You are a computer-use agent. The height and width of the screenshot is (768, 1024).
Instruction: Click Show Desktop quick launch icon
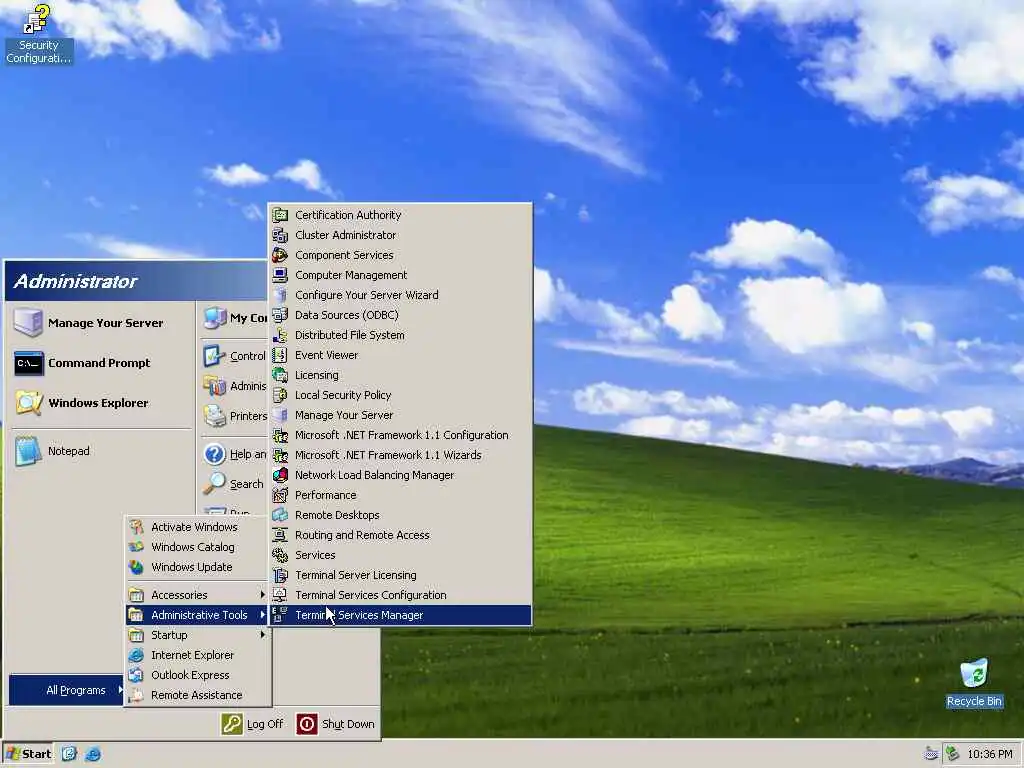coord(69,754)
